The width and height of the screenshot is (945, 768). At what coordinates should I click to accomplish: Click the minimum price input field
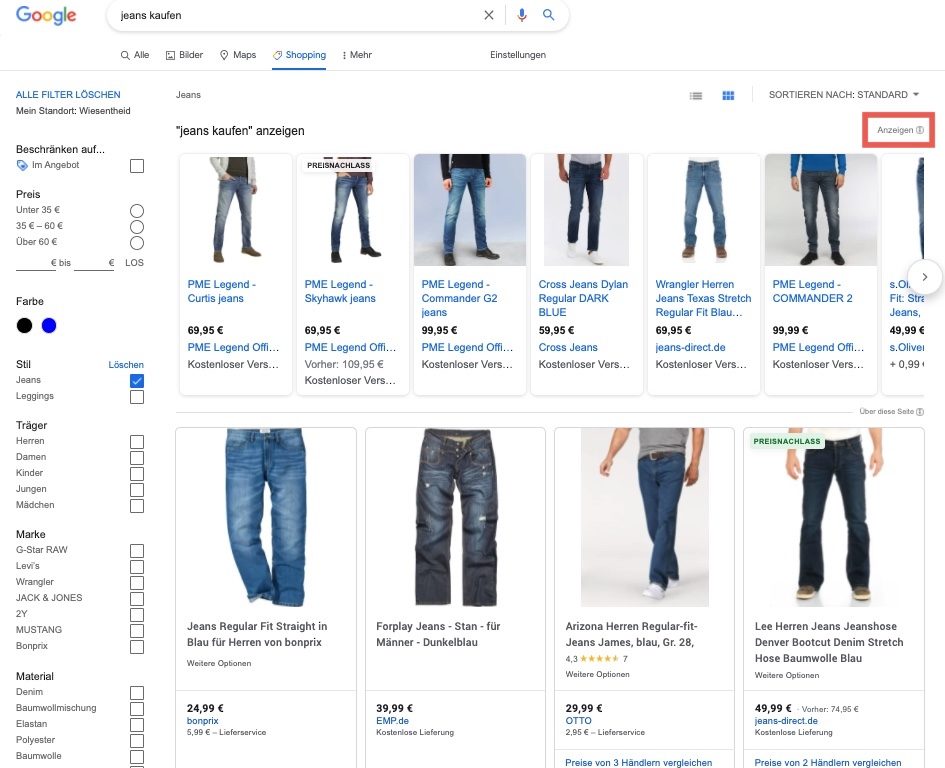(36, 263)
